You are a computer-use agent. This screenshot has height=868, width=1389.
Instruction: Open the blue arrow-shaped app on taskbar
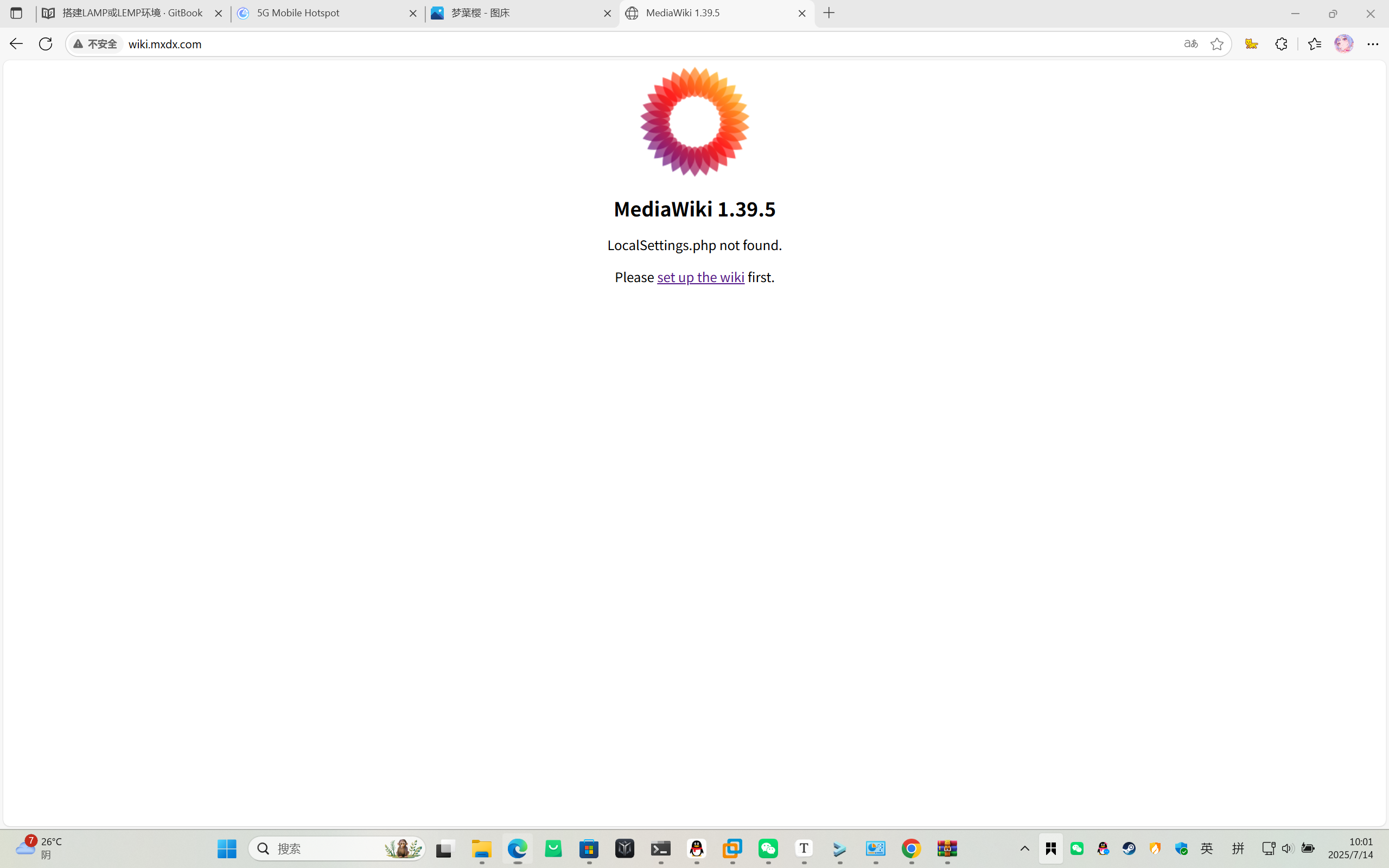(x=840, y=848)
